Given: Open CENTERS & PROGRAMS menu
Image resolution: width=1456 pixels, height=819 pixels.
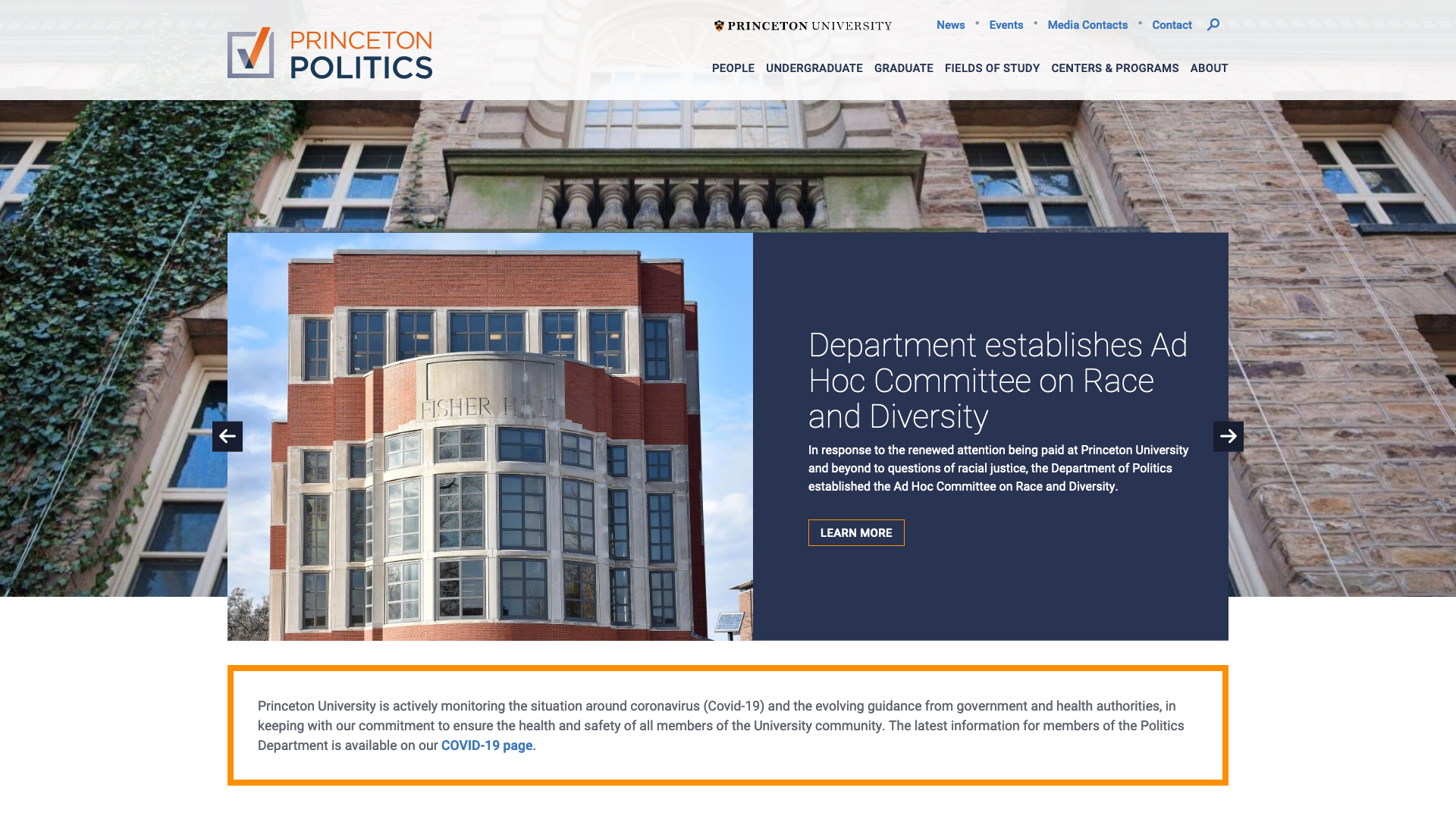Looking at the screenshot, I should (1115, 68).
